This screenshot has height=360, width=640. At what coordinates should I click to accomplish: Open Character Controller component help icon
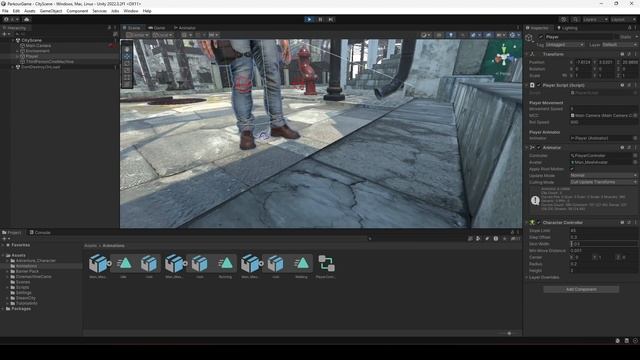pos(622,222)
